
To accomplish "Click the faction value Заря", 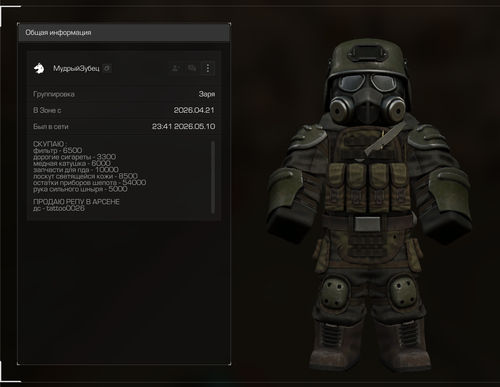I will tap(207, 94).
